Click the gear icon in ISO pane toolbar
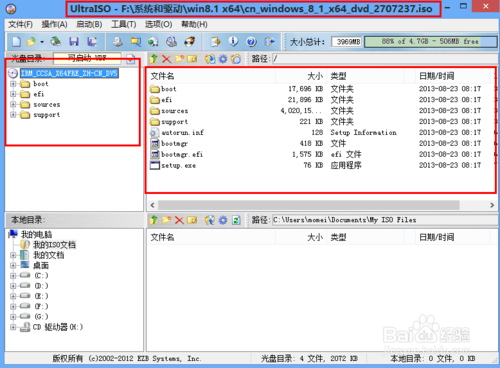This screenshot has height=368, width=500. (223, 59)
